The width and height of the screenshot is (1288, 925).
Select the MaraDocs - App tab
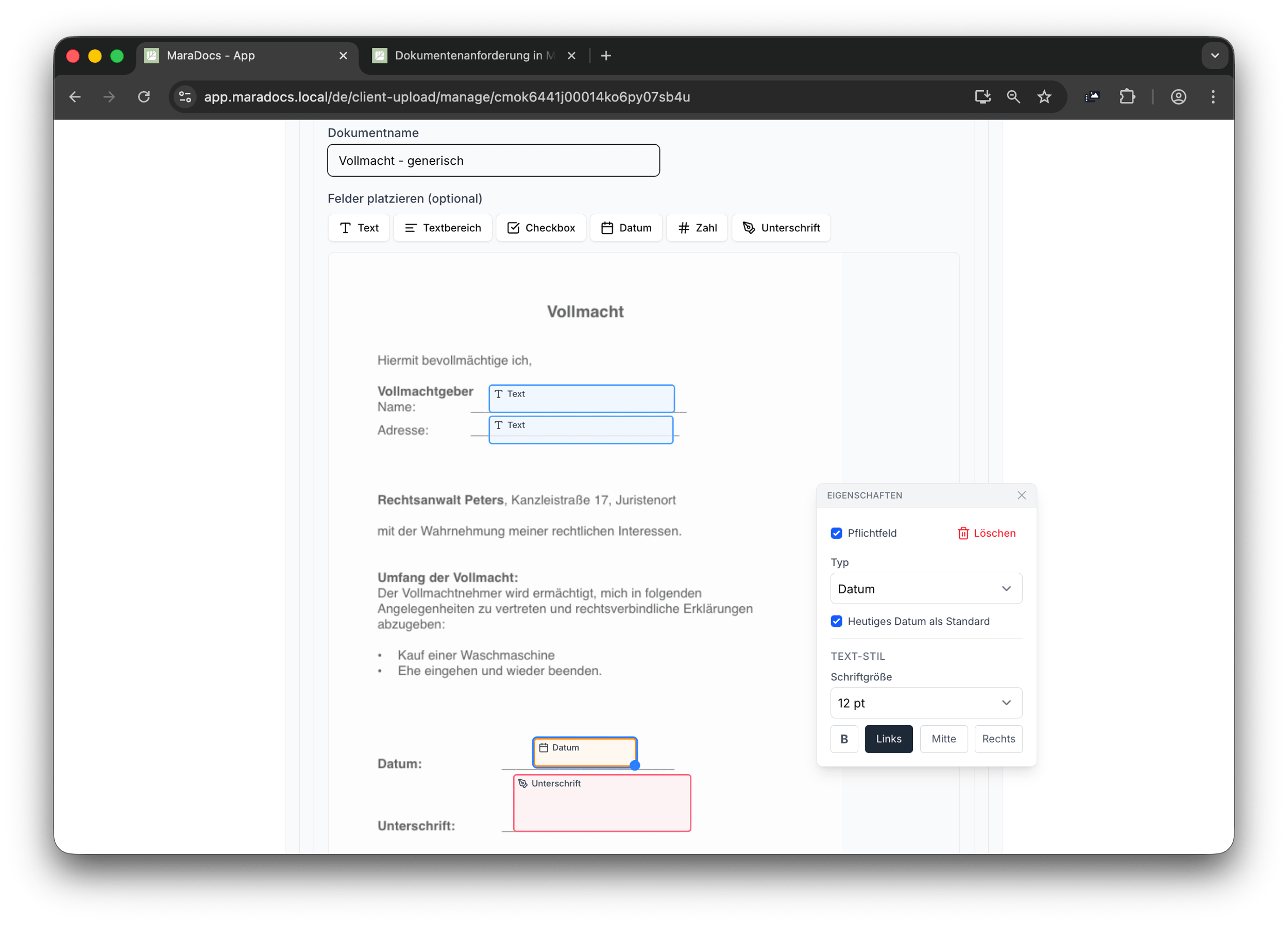click(239, 56)
